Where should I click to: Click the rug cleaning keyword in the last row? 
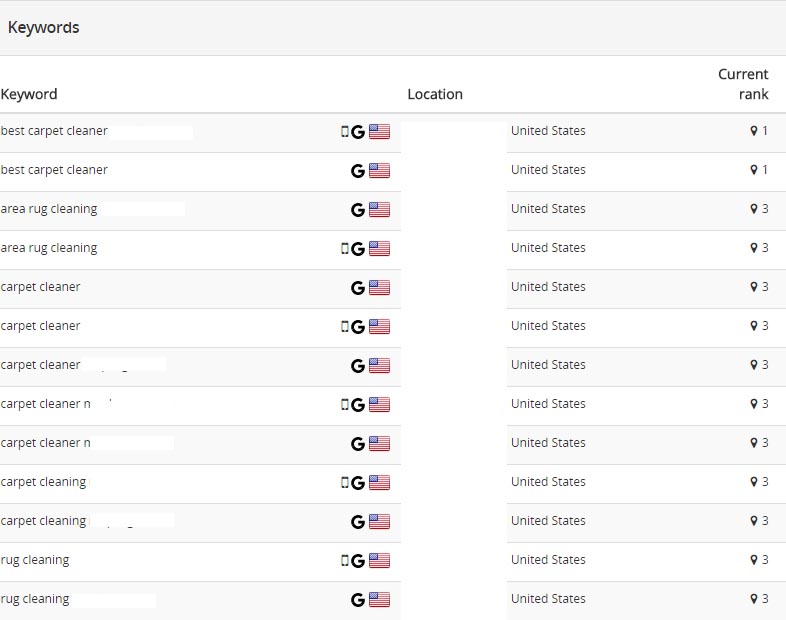coord(35,599)
